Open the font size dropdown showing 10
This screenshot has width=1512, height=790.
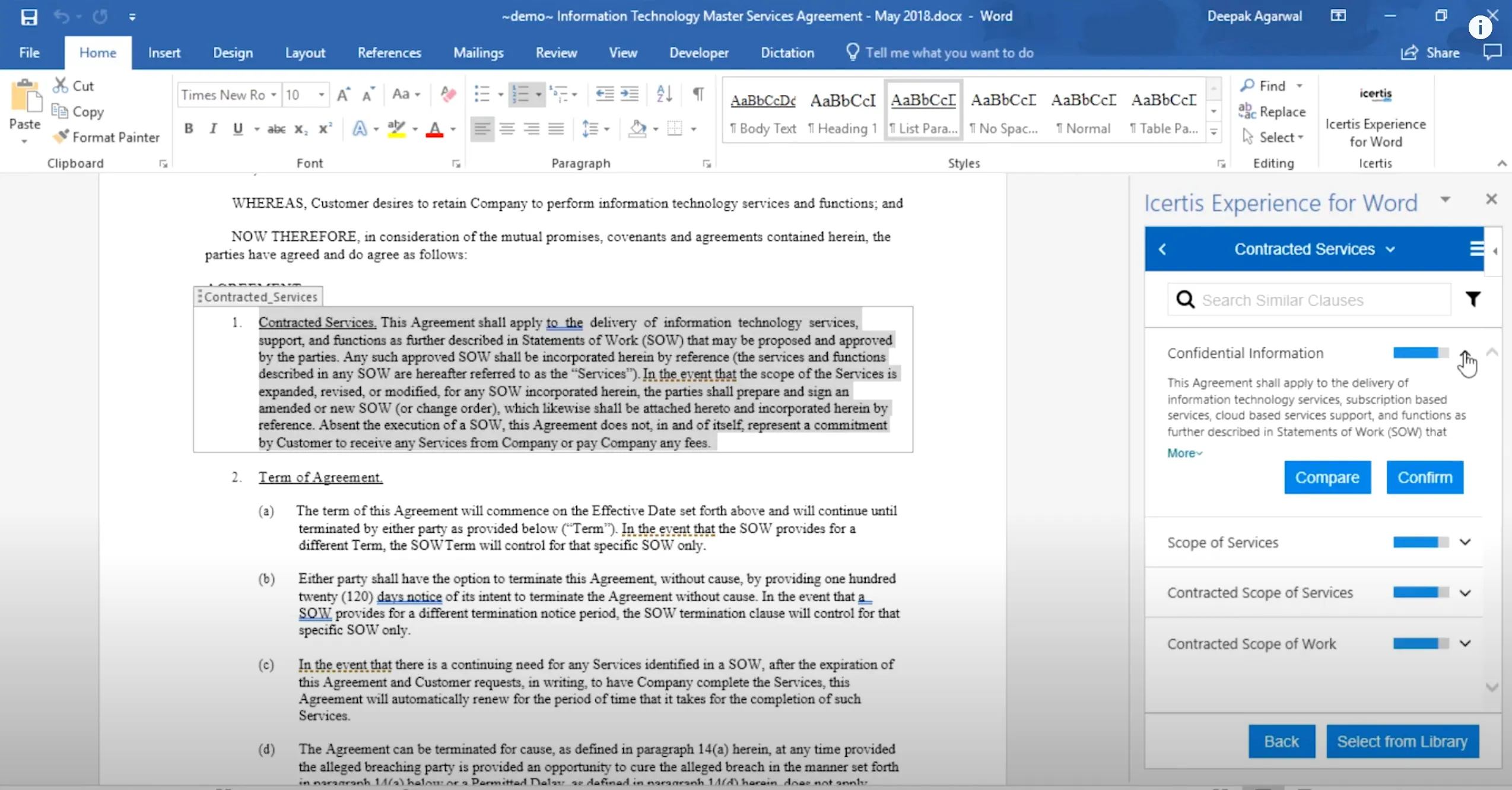click(321, 94)
